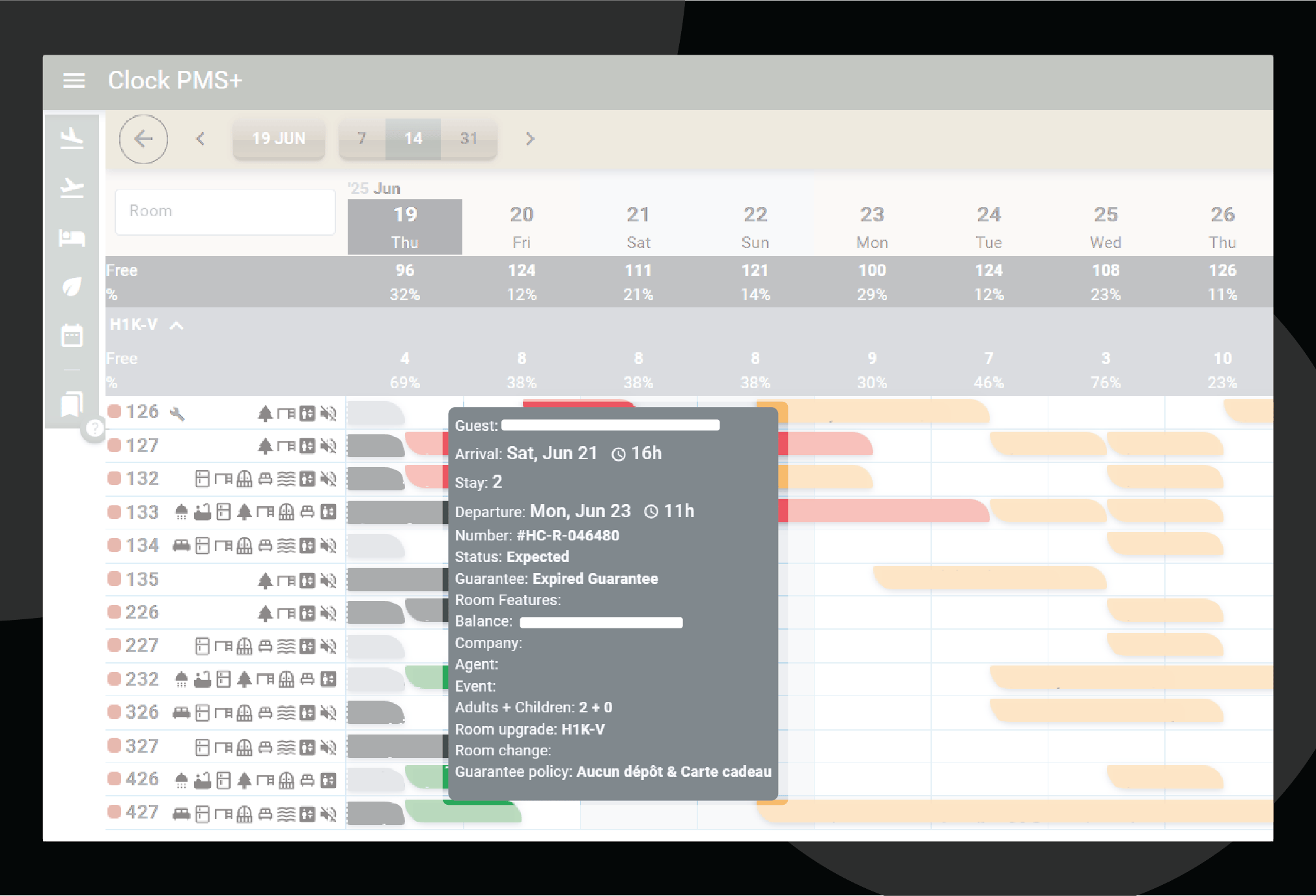Toggle room 134 status indicator dot
Image resolution: width=1316 pixels, height=896 pixels.
click(x=115, y=545)
